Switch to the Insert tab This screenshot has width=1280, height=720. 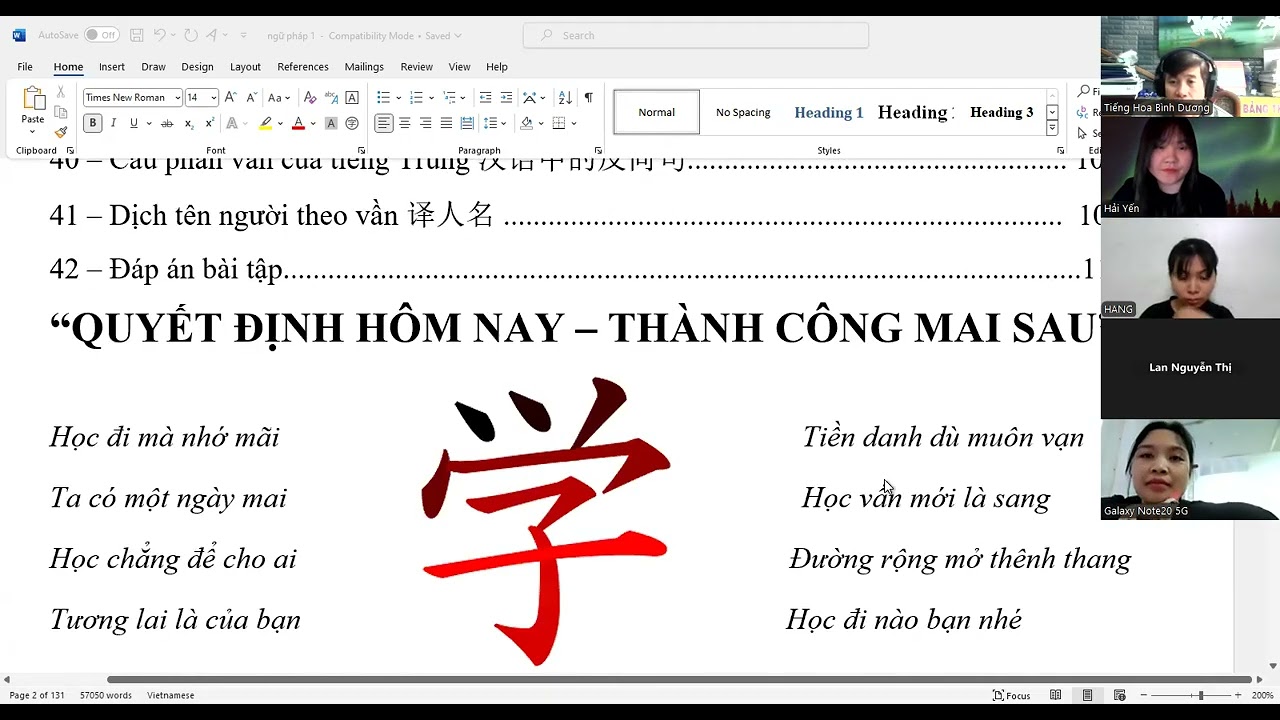112,67
